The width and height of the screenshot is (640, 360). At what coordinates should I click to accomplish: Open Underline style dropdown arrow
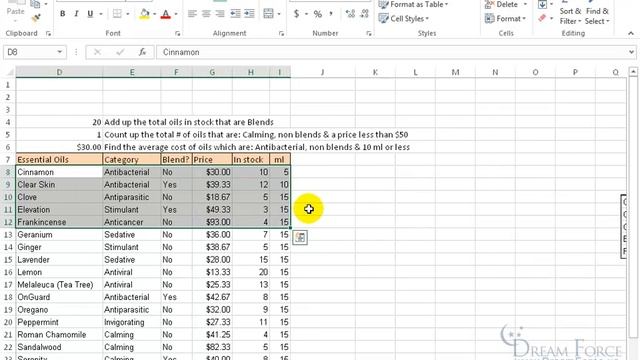click(100, 14)
